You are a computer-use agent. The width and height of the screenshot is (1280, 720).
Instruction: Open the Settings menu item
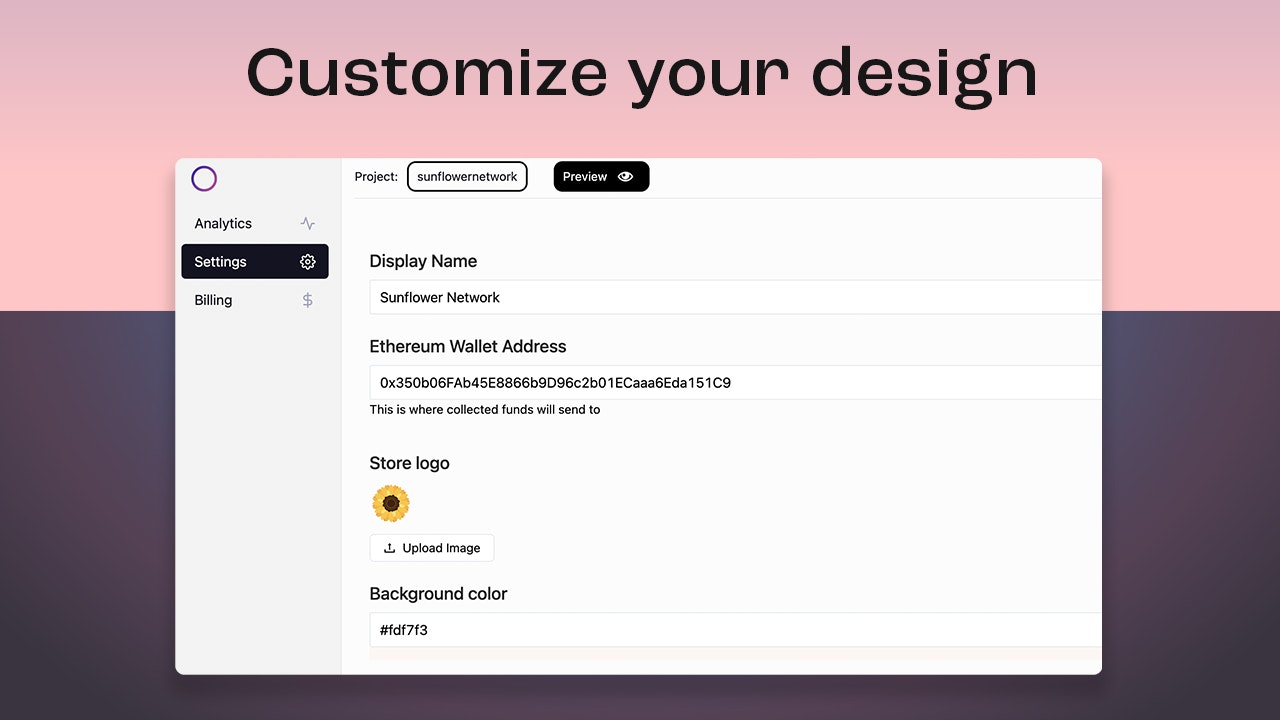255,262
